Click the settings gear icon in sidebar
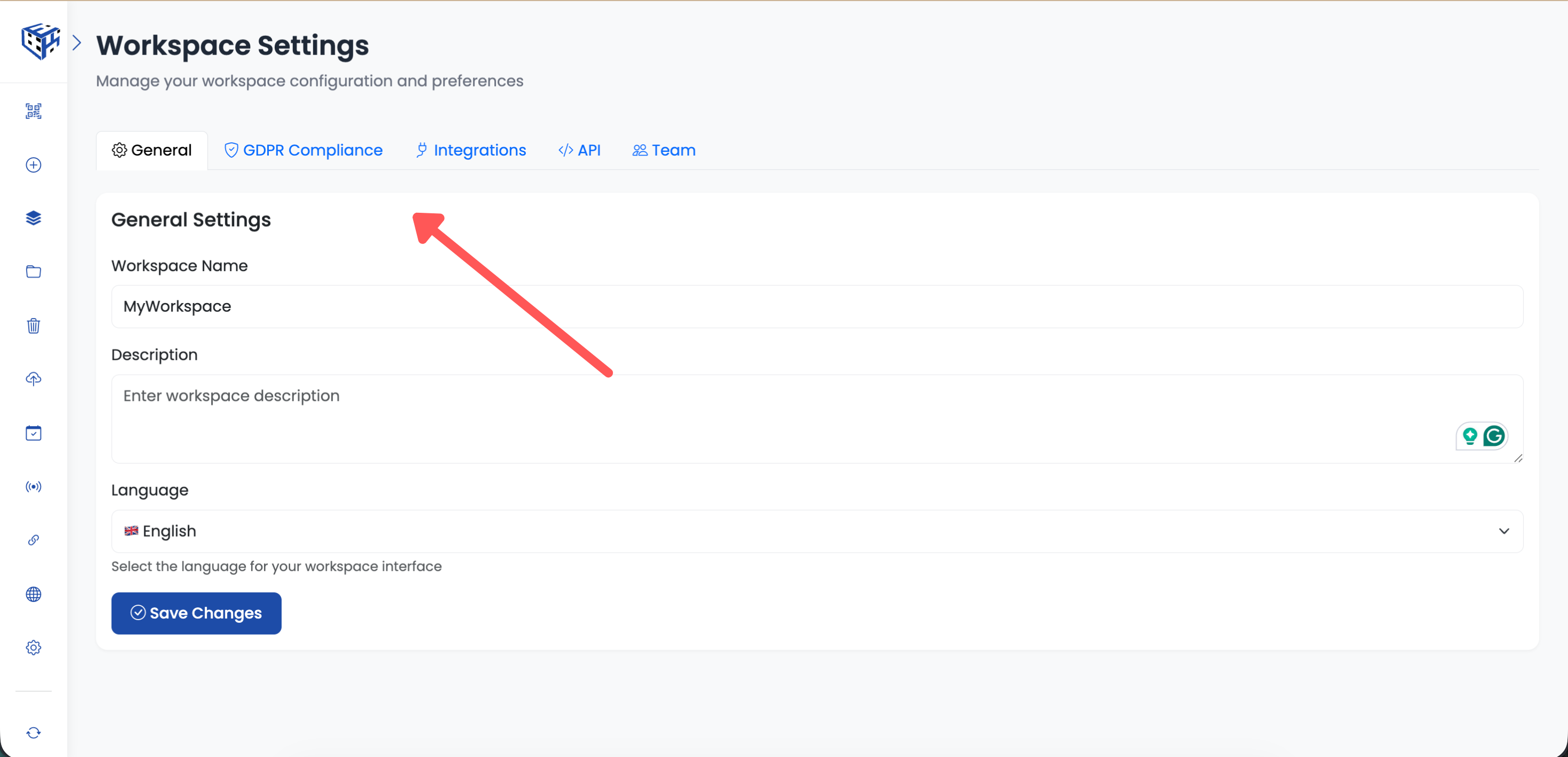 coord(34,647)
